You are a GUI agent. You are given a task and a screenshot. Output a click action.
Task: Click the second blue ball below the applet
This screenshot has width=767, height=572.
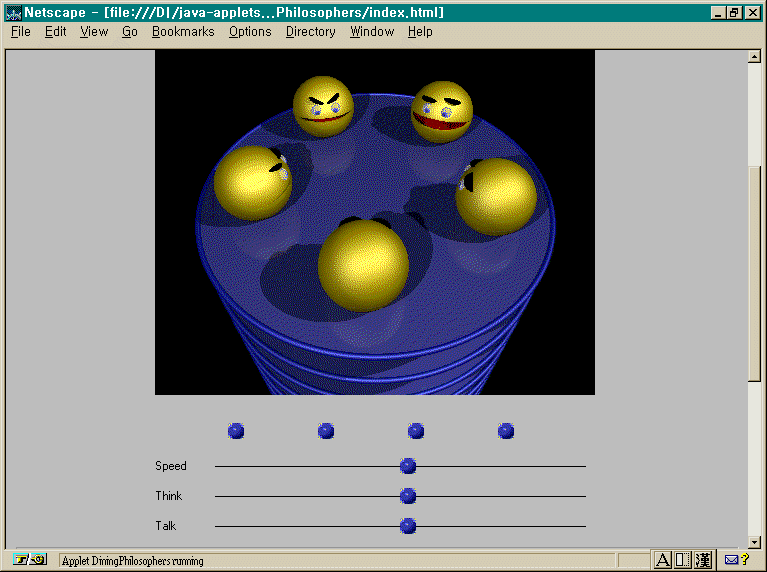click(326, 431)
